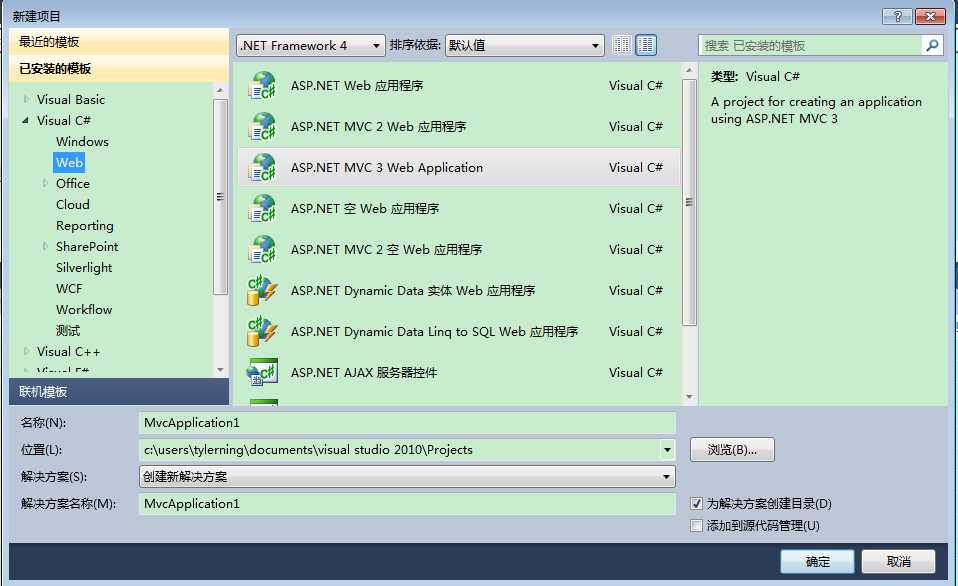
Task: Click the Dynamic Data 实体 Web template icon
Action: tap(262, 290)
